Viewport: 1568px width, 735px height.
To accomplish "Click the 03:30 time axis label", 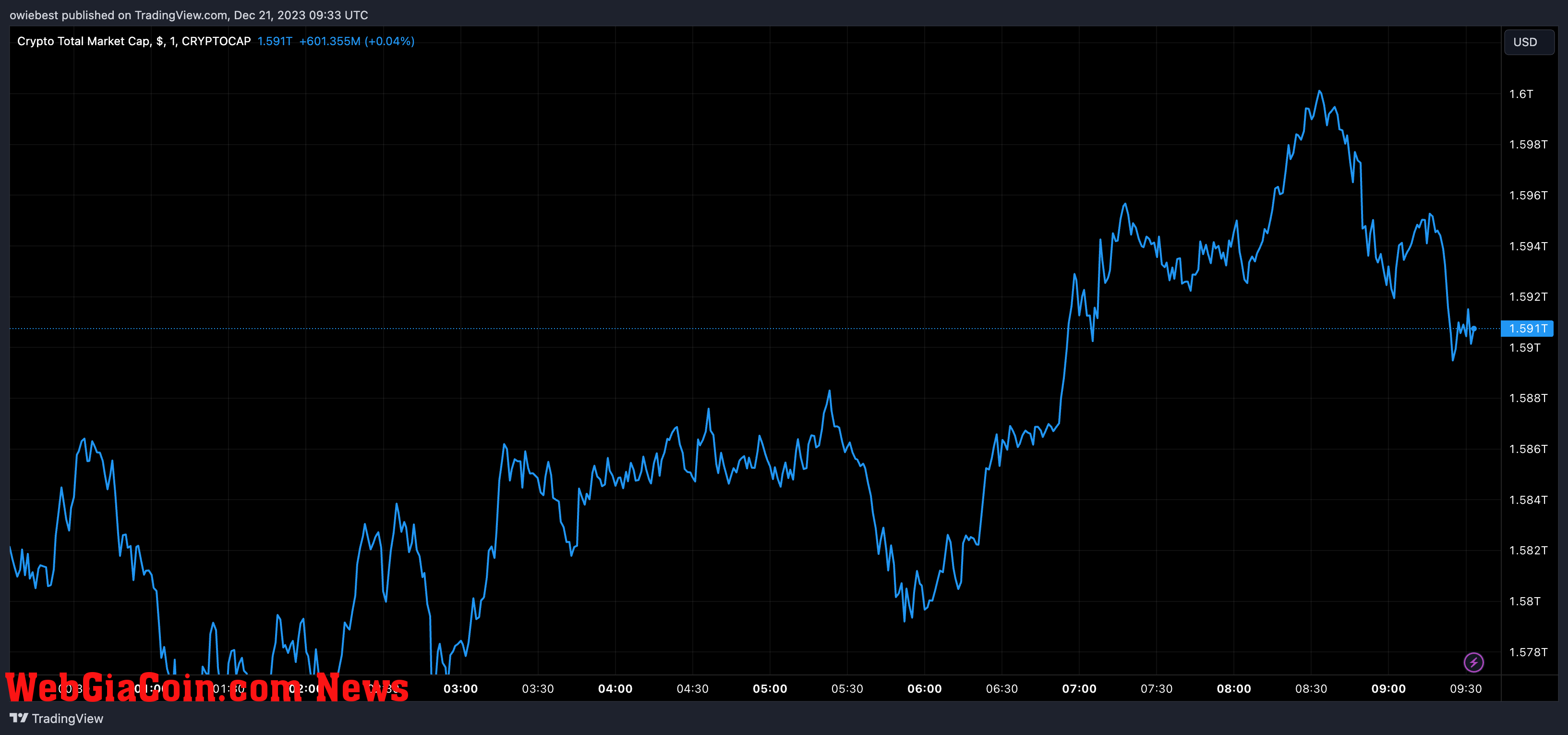I will [538, 689].
